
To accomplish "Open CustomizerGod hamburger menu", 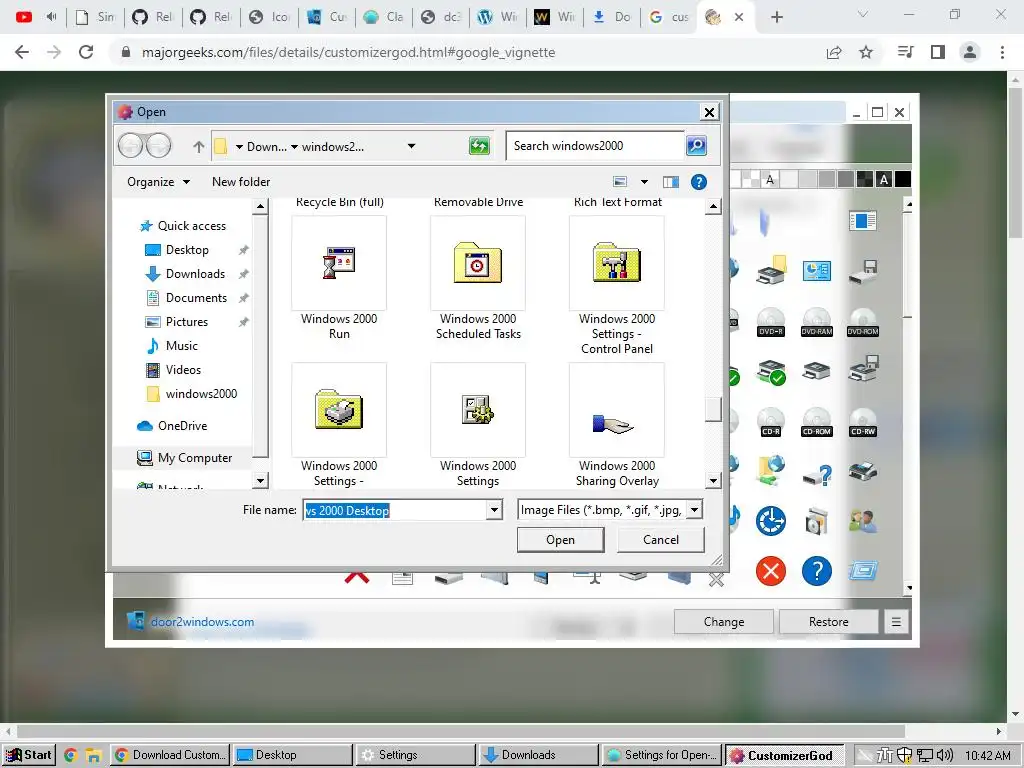I will [x=896, y=622].
